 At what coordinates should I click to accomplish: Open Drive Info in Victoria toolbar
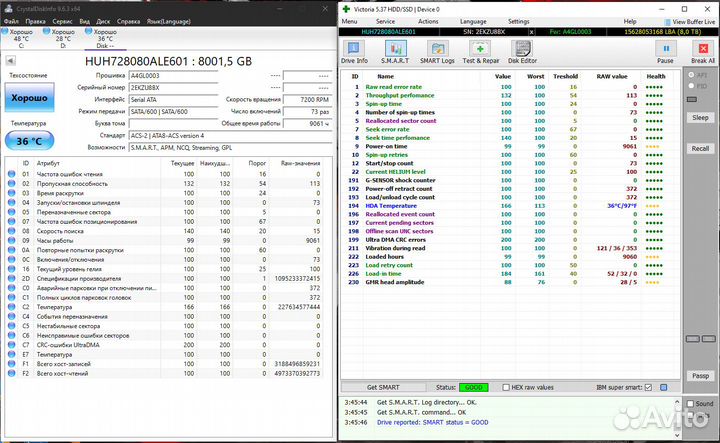pyautogui.click(x=354, y=52)
